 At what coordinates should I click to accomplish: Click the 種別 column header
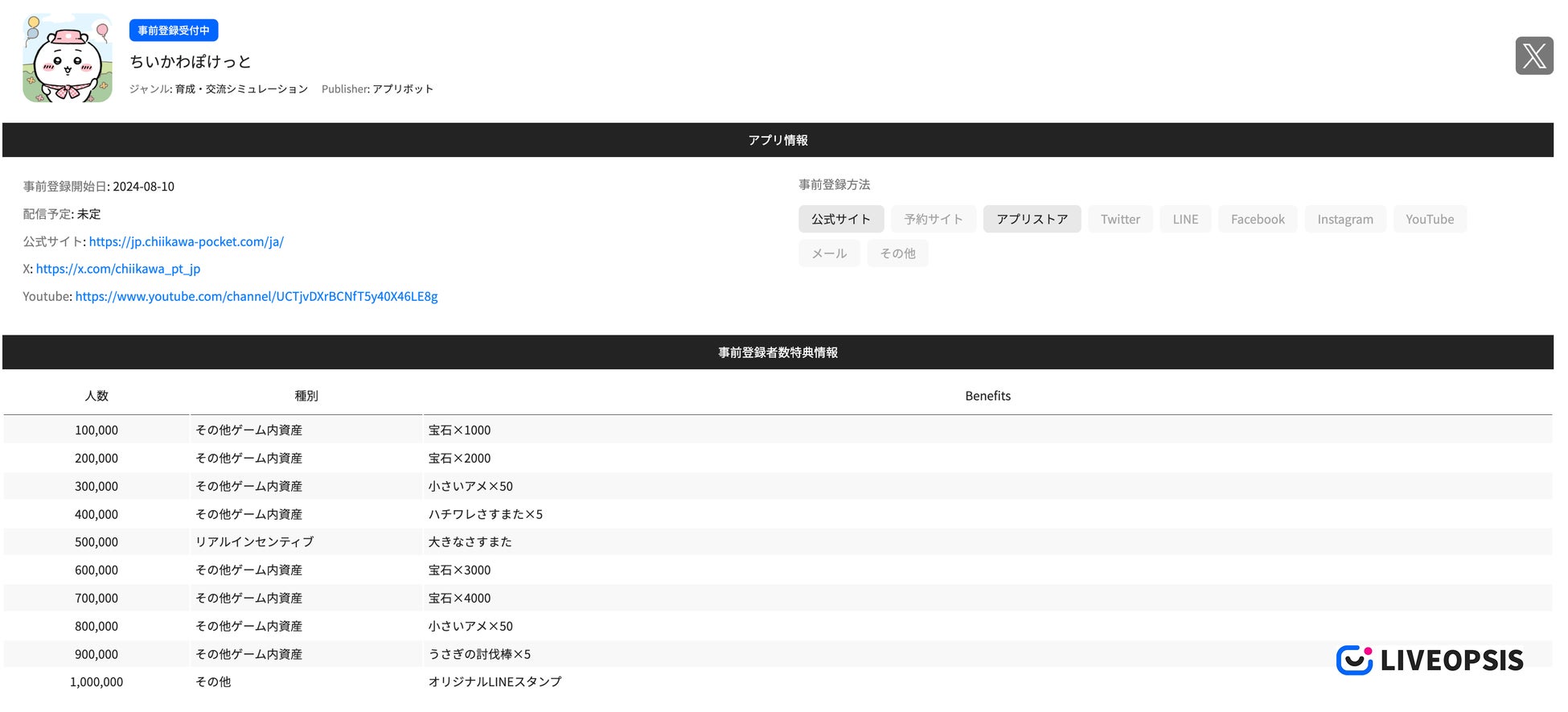[306, 396]
